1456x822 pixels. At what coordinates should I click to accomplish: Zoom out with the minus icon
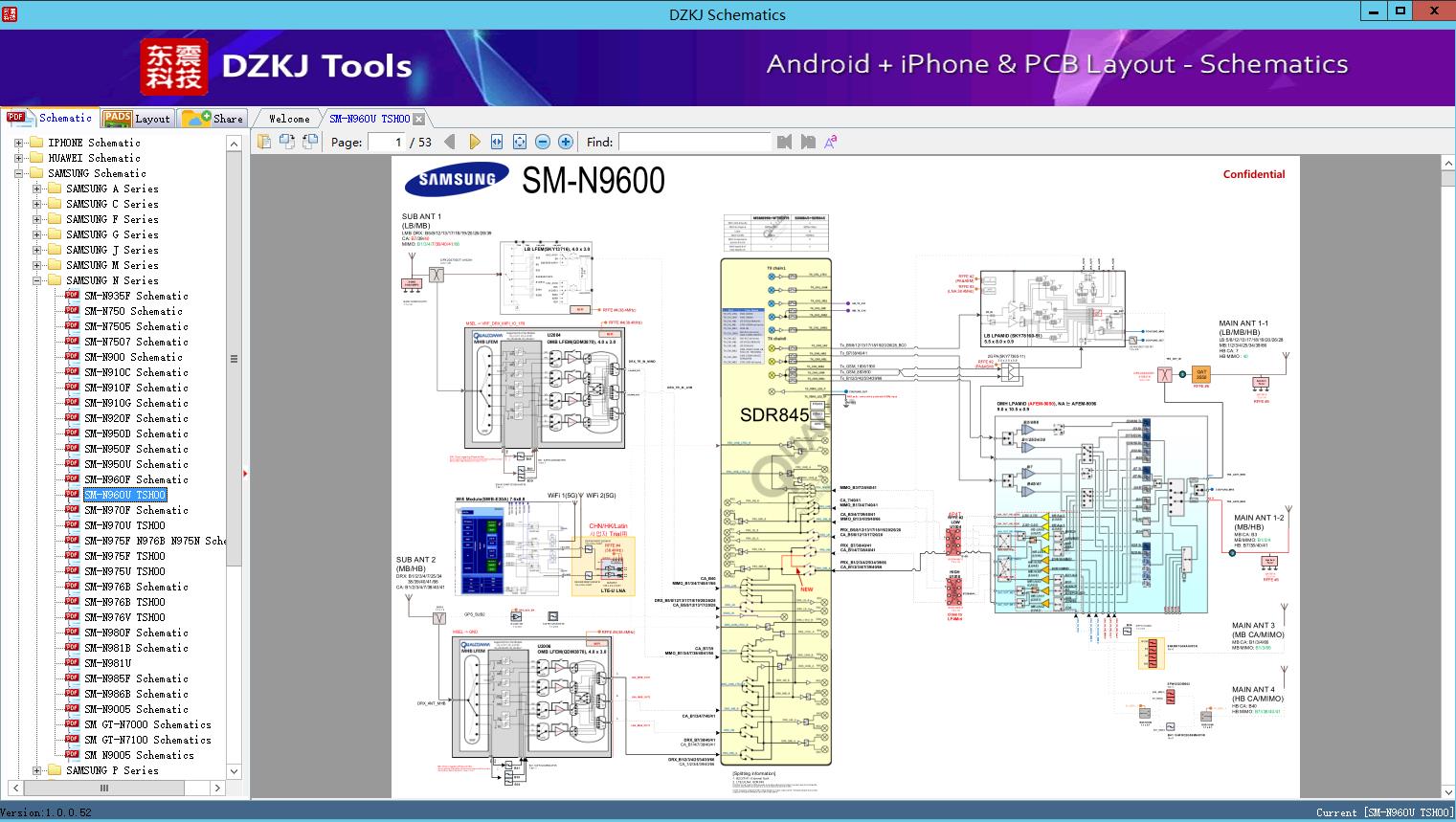pos(543,142)
